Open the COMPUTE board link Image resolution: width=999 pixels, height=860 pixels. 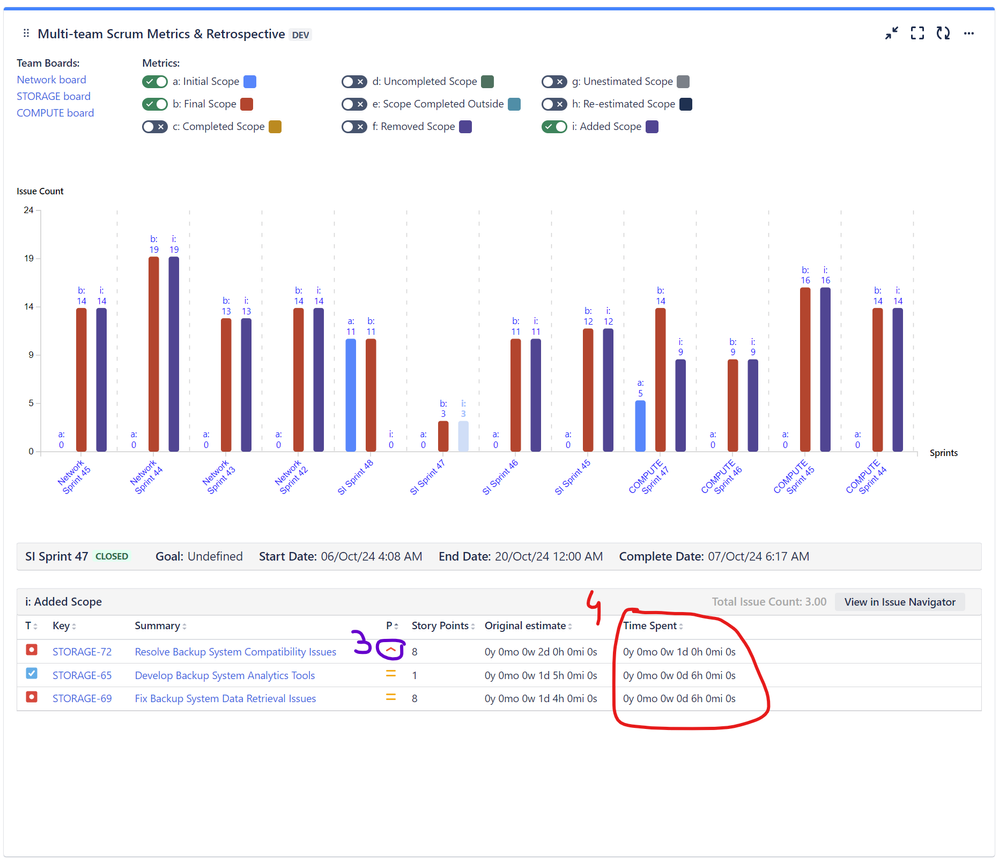point(55,113)
